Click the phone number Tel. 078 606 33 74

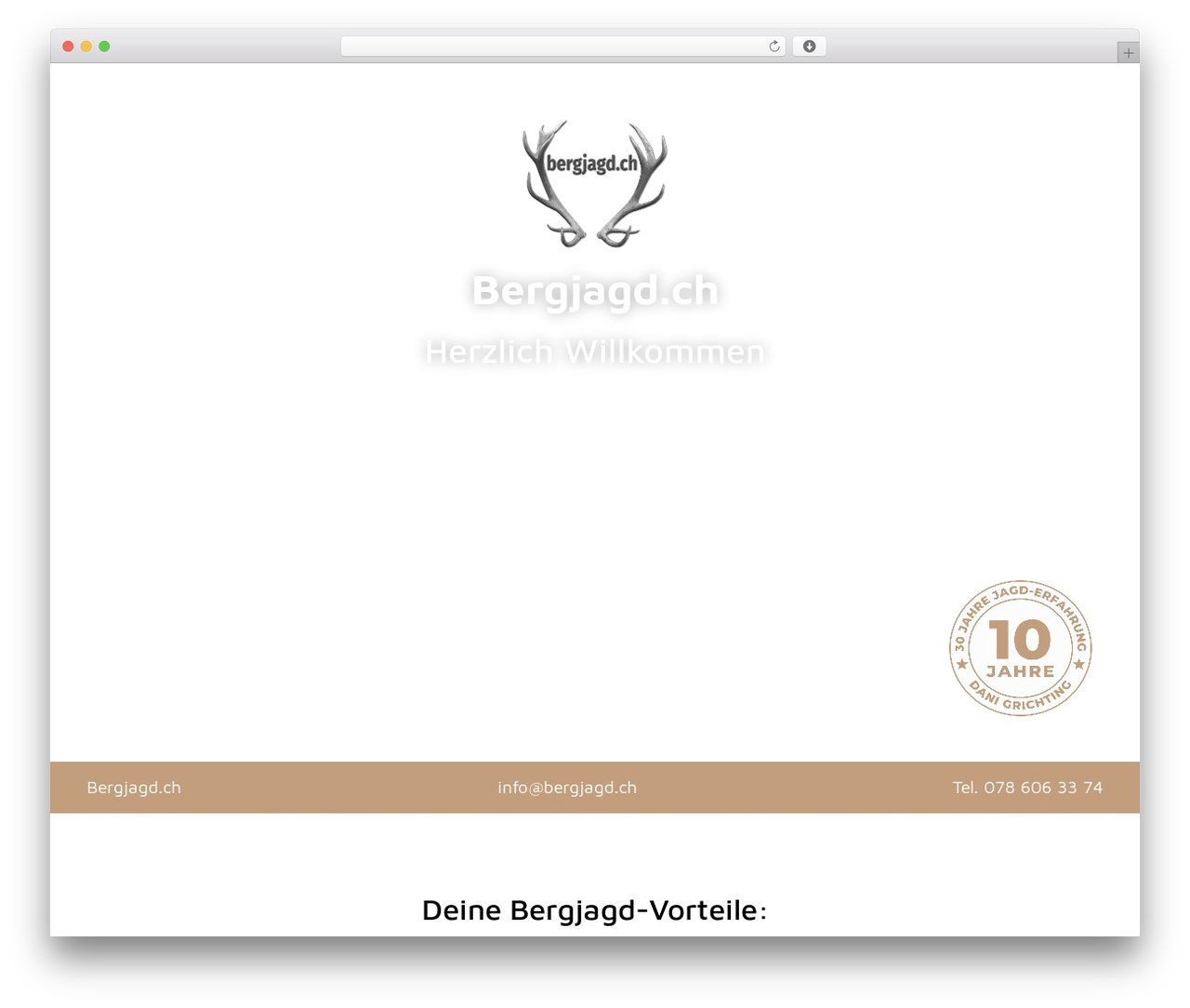click(1027, 788)
